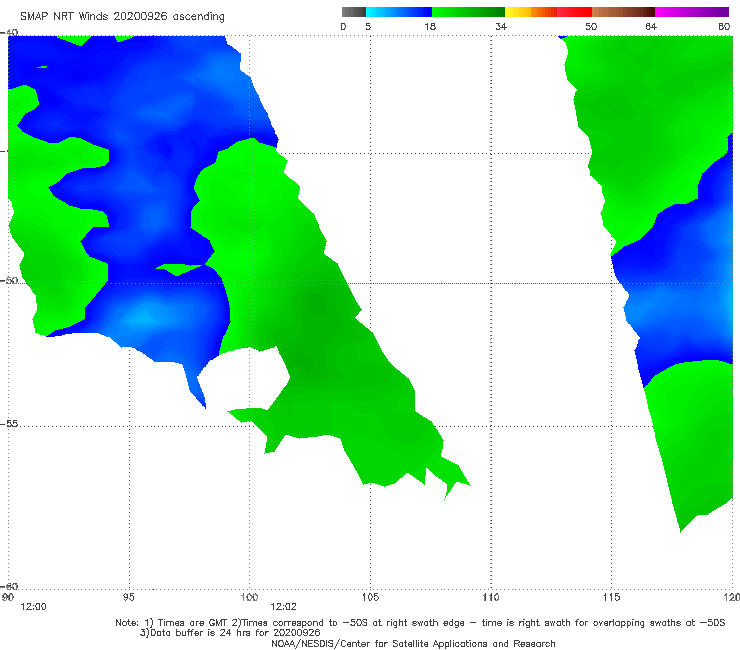Image resolution: width=740 pixels, height=650 pixels.
Task: Click the yellow-orange segment of the color bar
Action: pyautogui.click(x=531, y=12)
